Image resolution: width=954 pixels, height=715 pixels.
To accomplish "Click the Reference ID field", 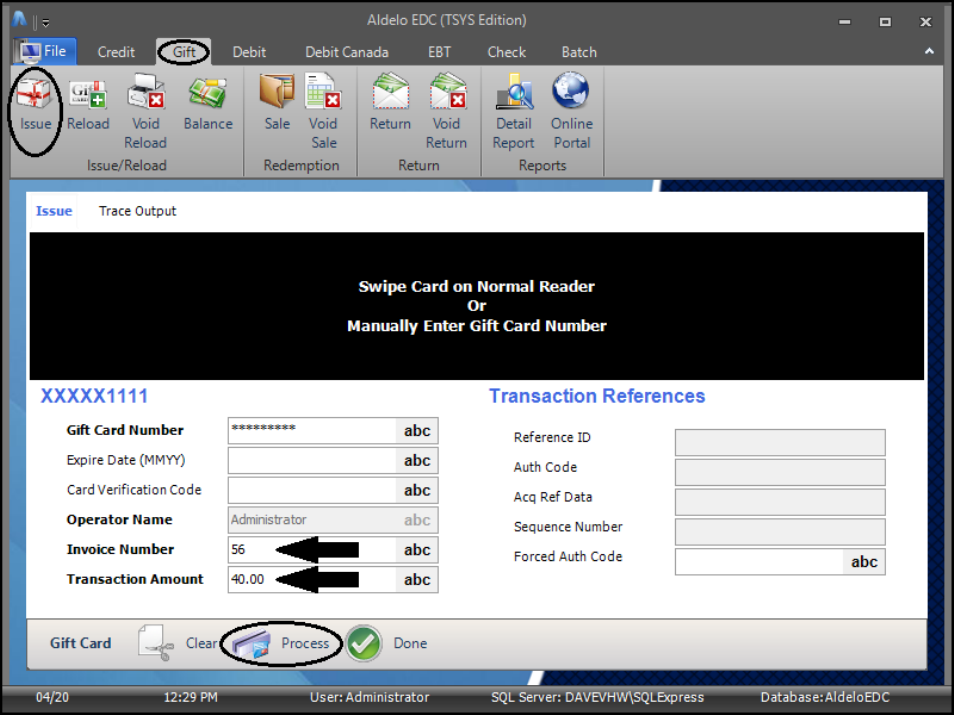I will tap(780, 442).
